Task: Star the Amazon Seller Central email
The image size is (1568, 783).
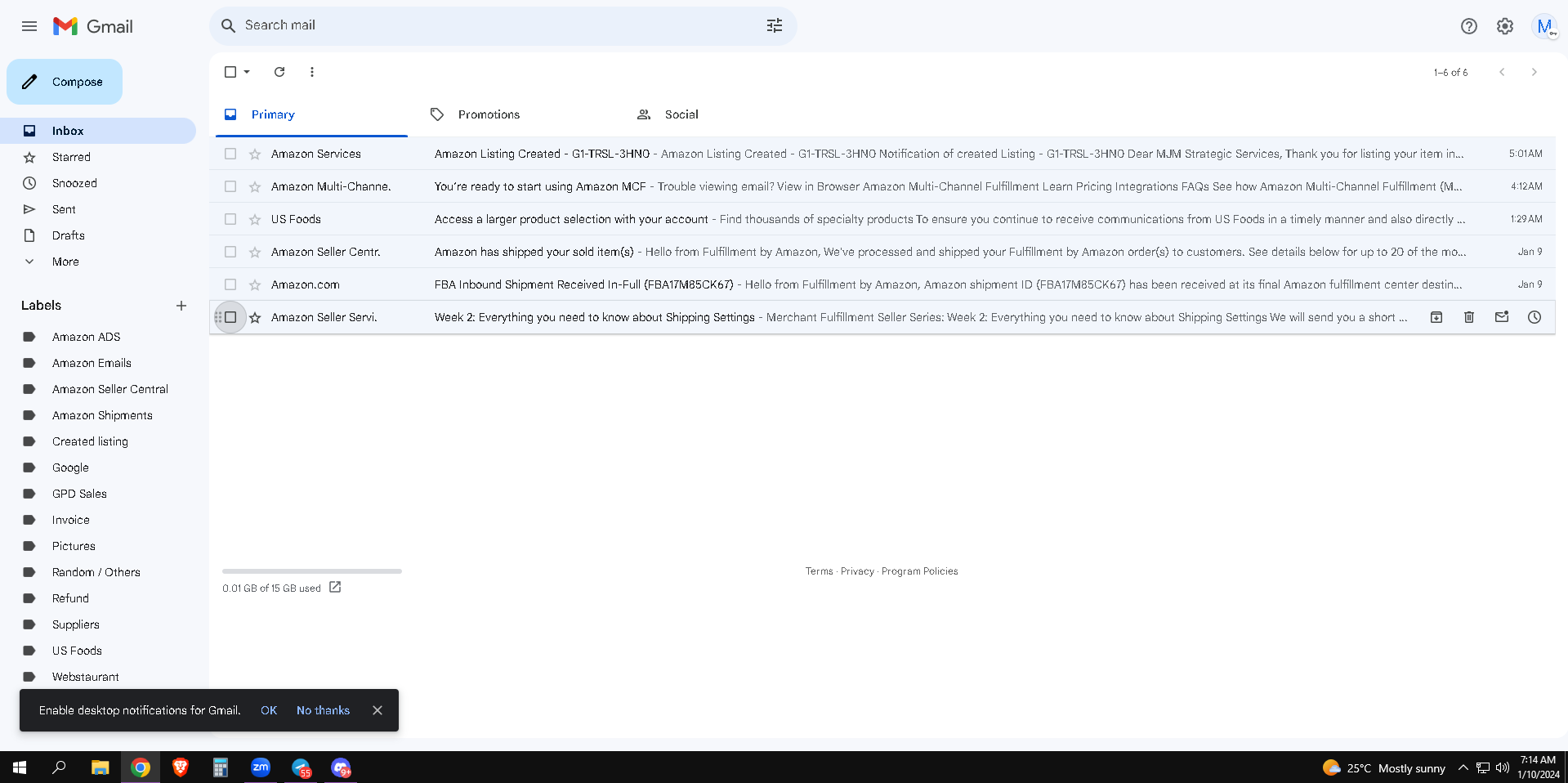Action: [255, 252]
